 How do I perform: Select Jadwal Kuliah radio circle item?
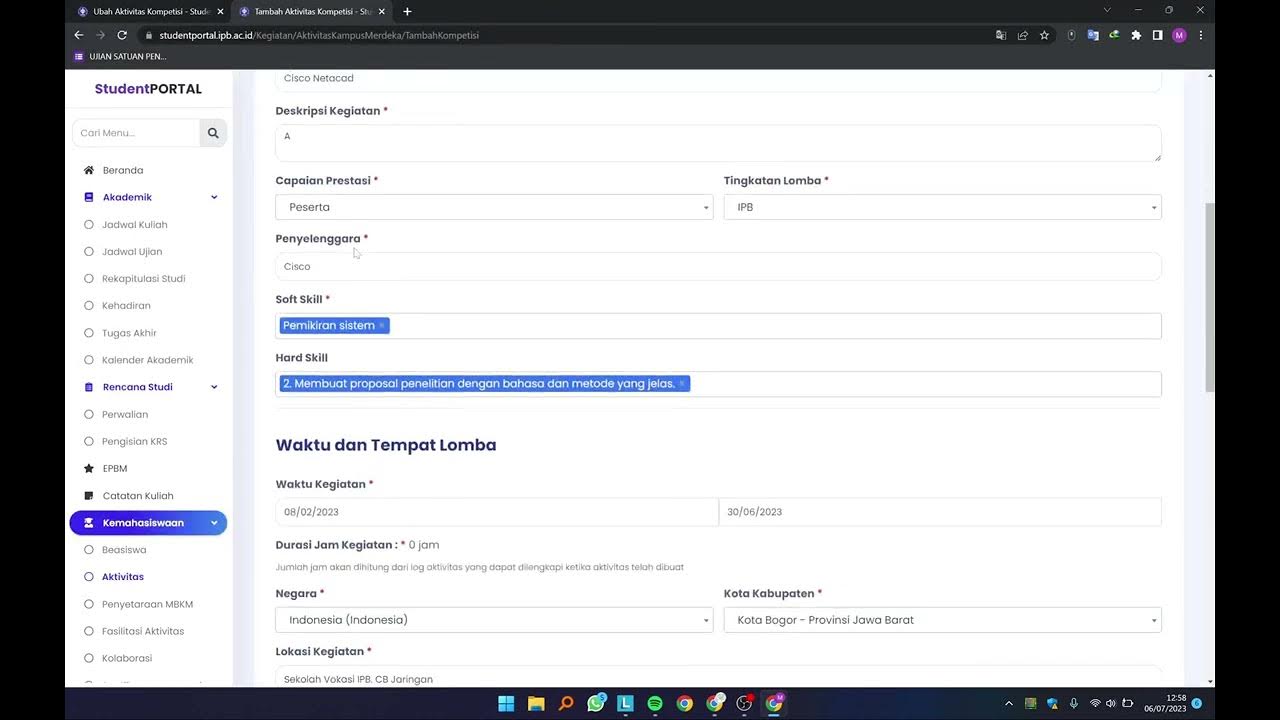[89, 225]
